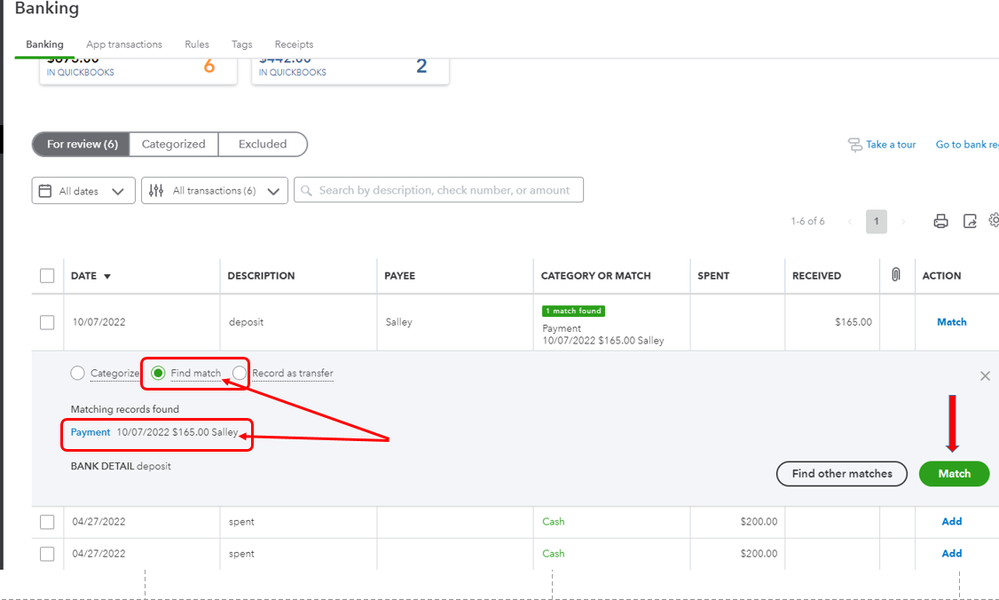Switch to Categorized tab
Image resolution: width=999 pixels, height=600 pixels.
tap(173, 144)
